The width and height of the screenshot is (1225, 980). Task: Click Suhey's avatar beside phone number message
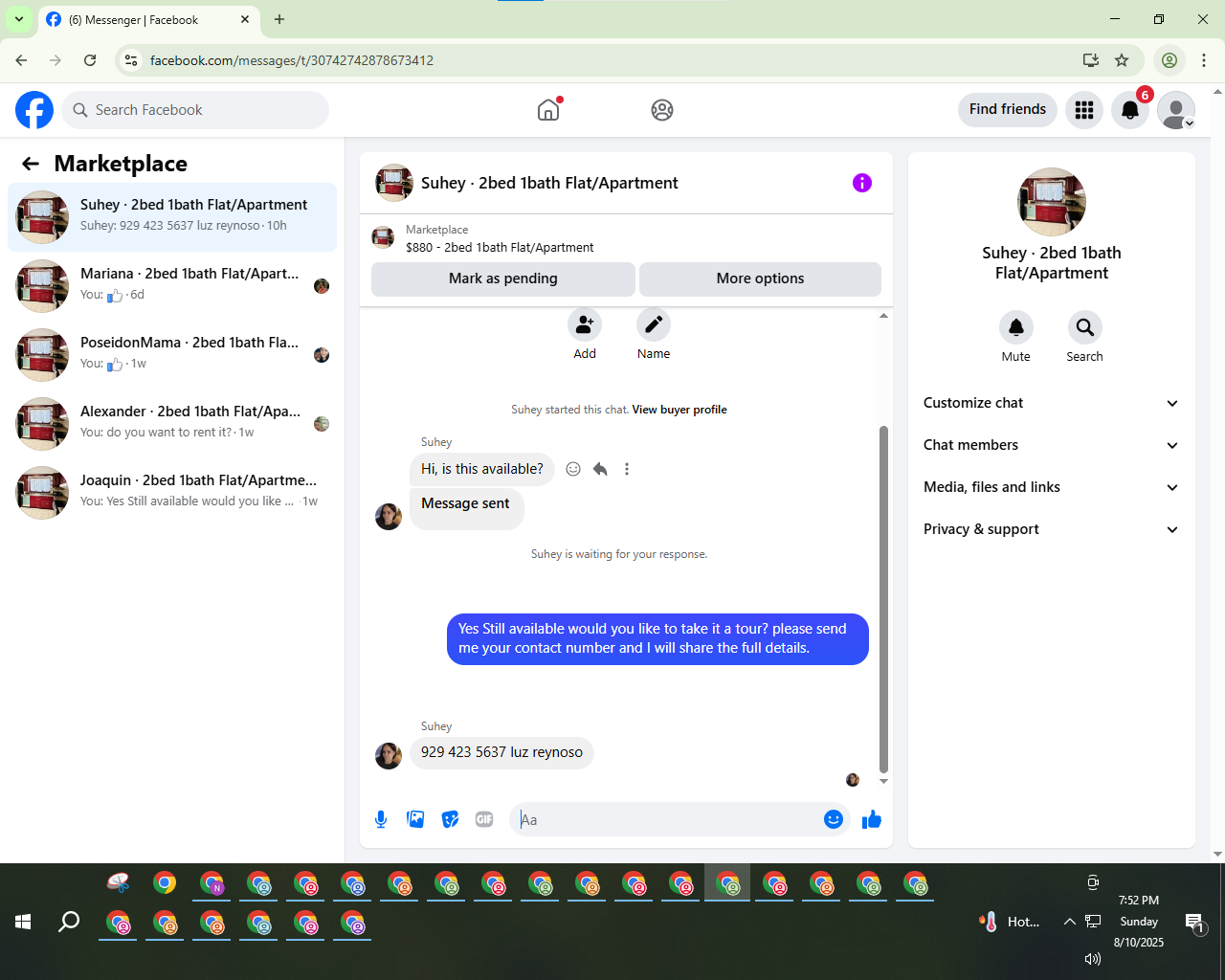pos(389,756)
